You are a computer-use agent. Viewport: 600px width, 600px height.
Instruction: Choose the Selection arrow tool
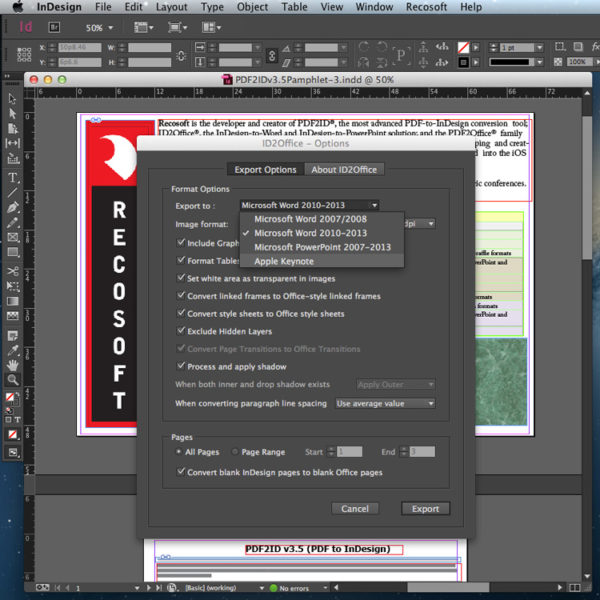click(x=13, y=98)
